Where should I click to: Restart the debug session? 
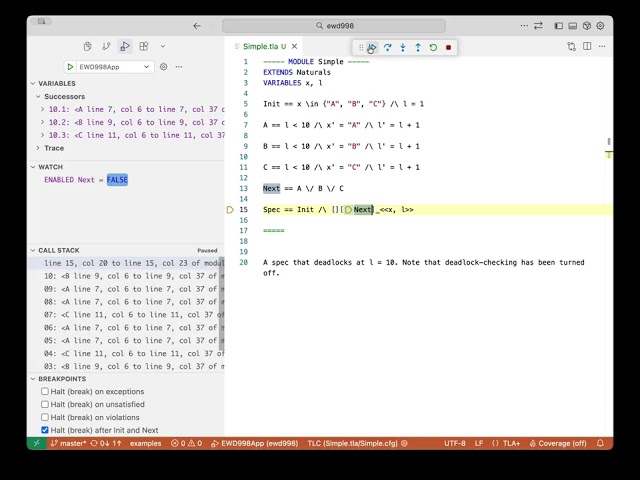click(x=433, y=47)
